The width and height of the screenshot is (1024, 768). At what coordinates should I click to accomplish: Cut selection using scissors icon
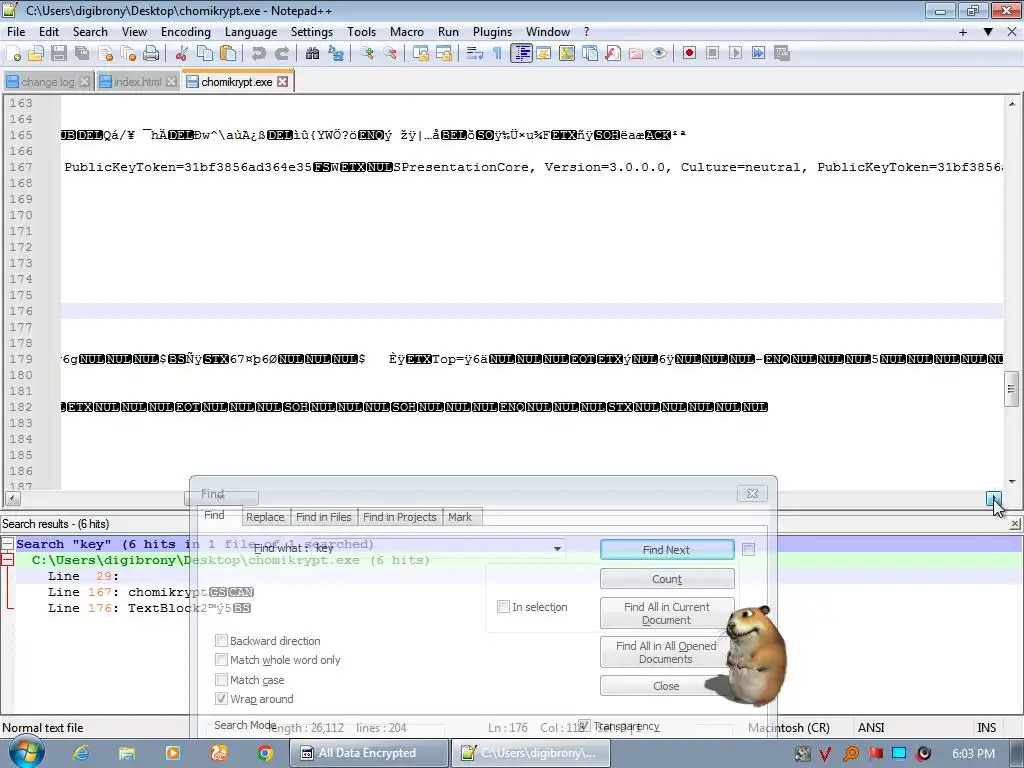[182, 54]
